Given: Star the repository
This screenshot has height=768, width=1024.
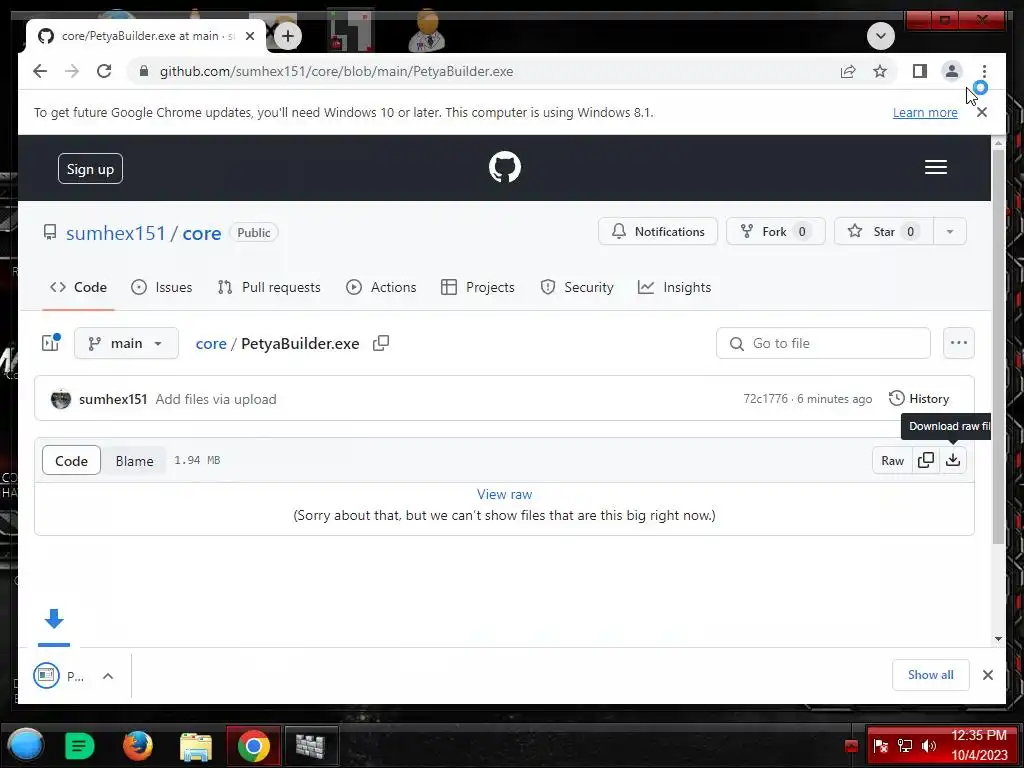Looking at the screenshot, I should (x=883, y=231).
